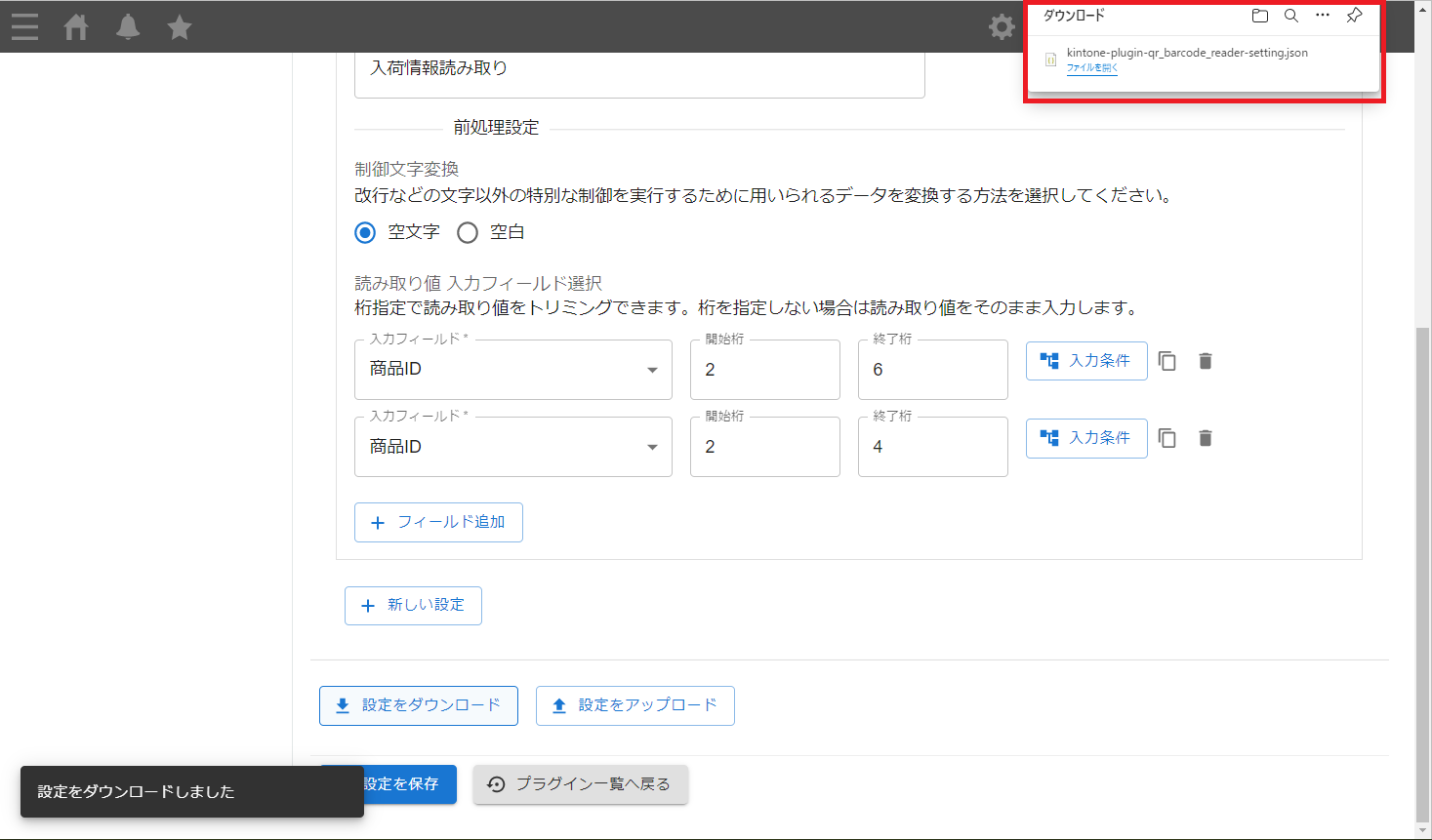
Task: Open the notifications bell icon
Action: tap(127, 26)
